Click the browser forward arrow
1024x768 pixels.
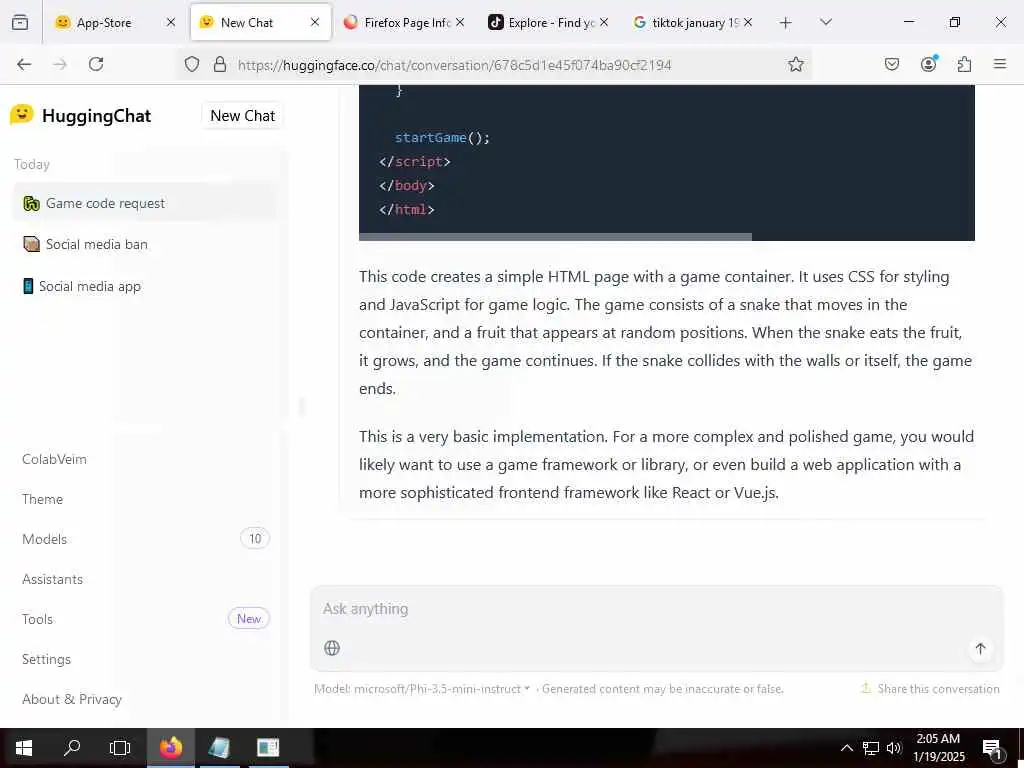click(x=60, y=64)
